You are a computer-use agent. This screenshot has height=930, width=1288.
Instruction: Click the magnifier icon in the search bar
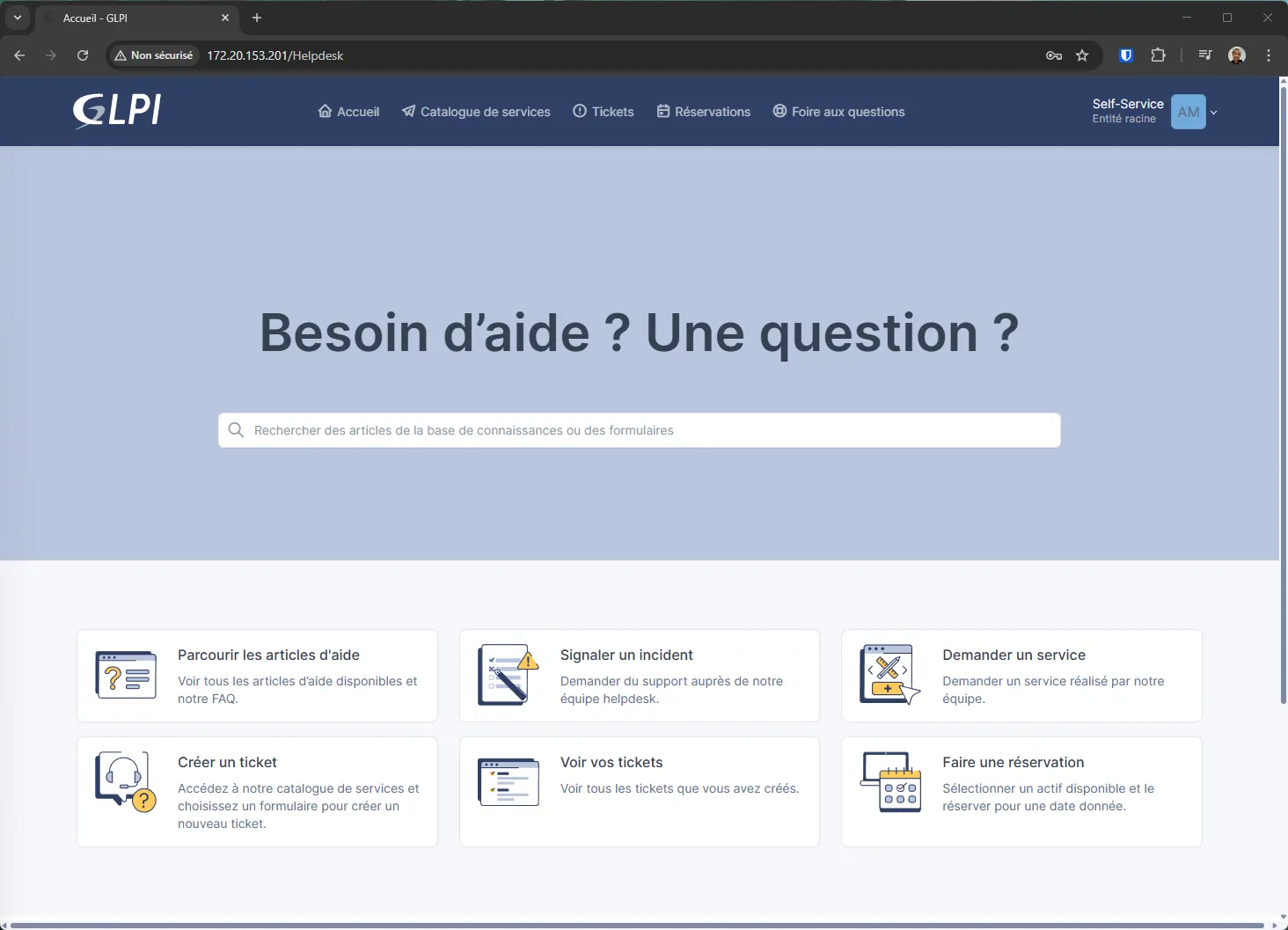point(236,430)
